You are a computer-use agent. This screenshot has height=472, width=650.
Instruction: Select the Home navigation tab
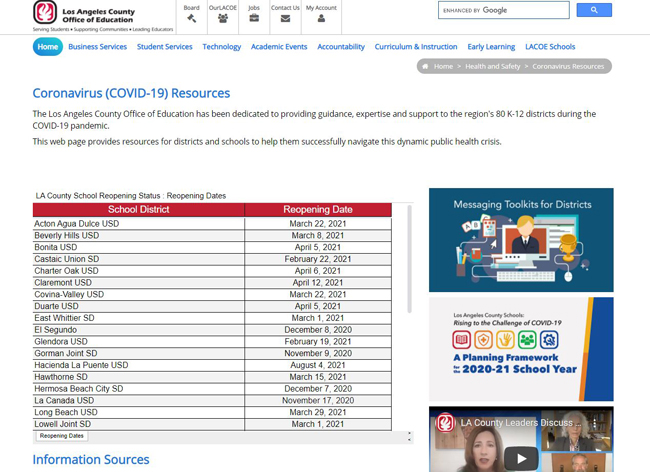click(x=48, y=47)
